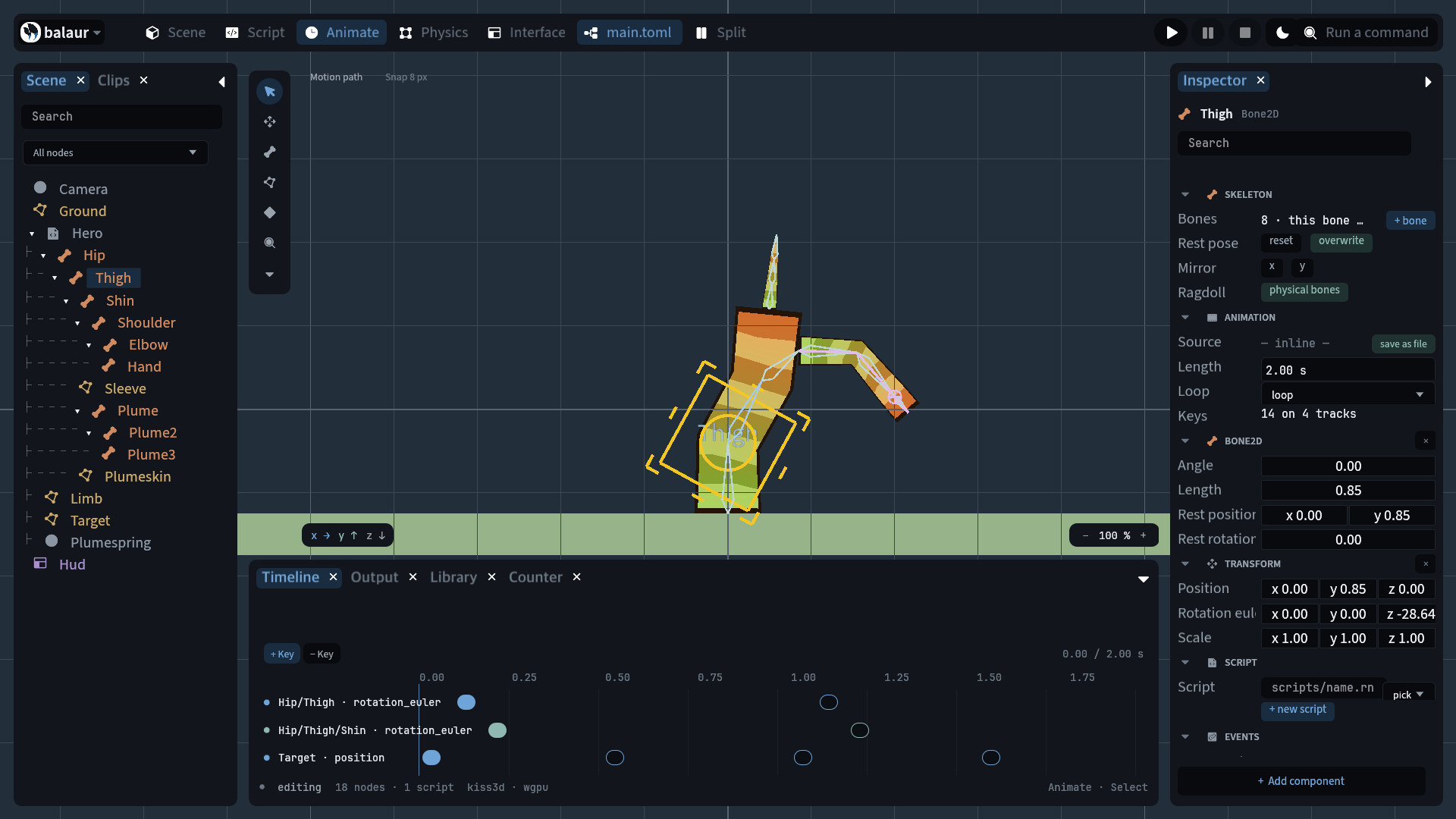Image resolution: width=1456 pixels, height=819 pixels.
Task: Remove the Bone2D component
Action: tap(1425, 441)
